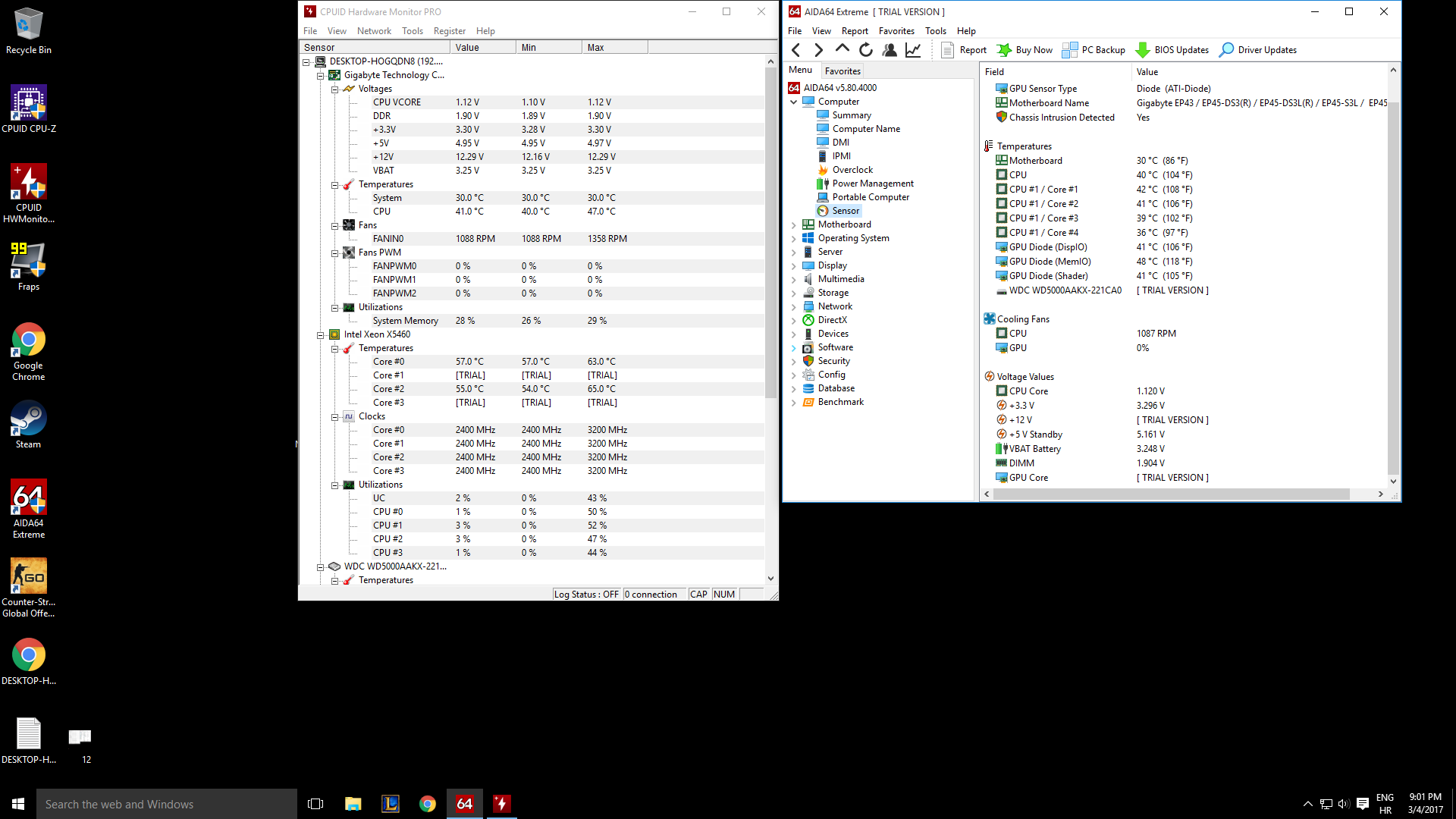Expand the Motherboard node in AIDA64 tree
This screenshot has height=819, width=1456.
click(x=794, y=224)
